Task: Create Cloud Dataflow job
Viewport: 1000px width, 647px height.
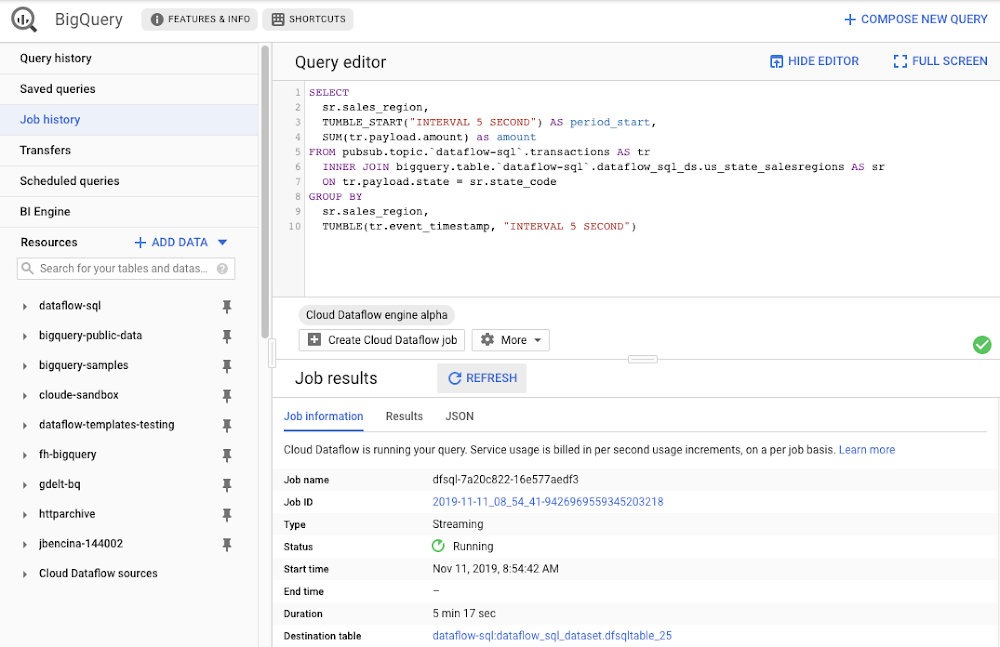Action: (x=382, y=340)
